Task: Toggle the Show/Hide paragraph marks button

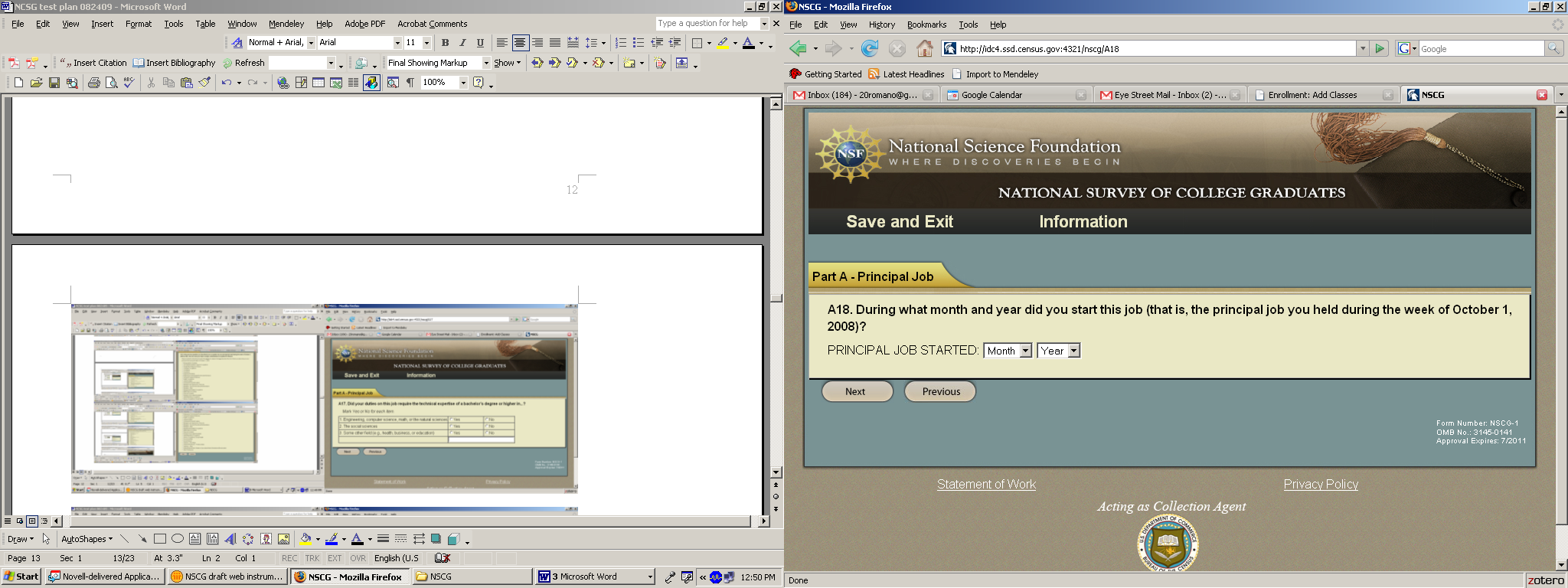Action: pos(410,83)
